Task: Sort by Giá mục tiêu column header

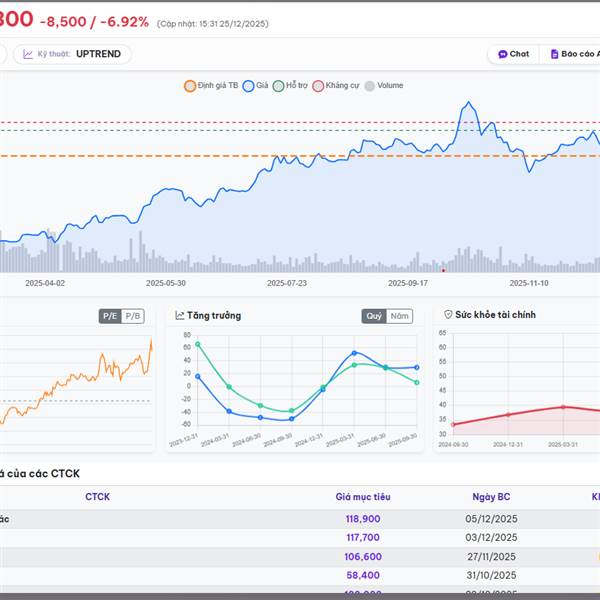Action: (x=363, y=496)
